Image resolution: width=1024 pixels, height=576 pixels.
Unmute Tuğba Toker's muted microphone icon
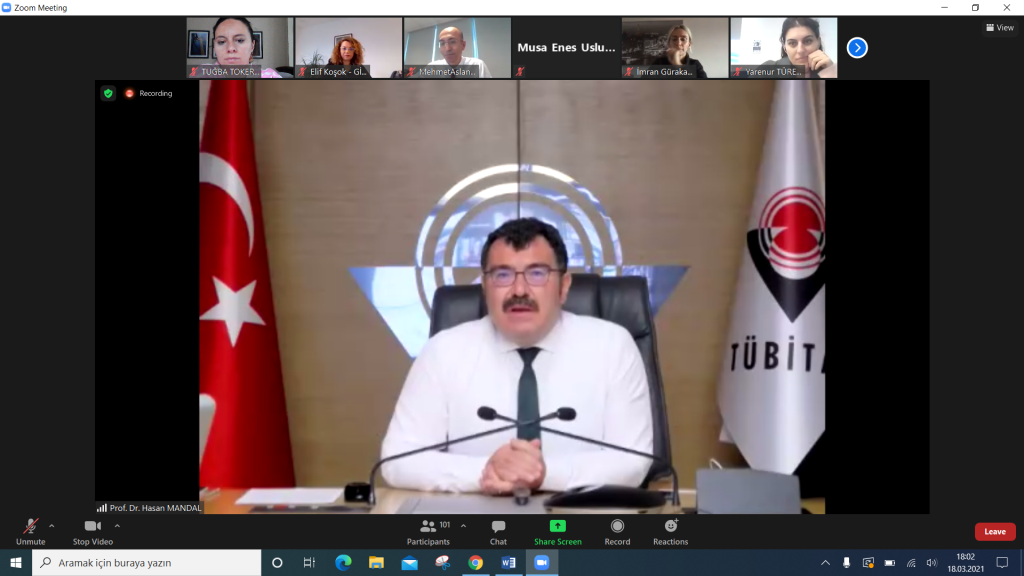click(x=192, y=70)
